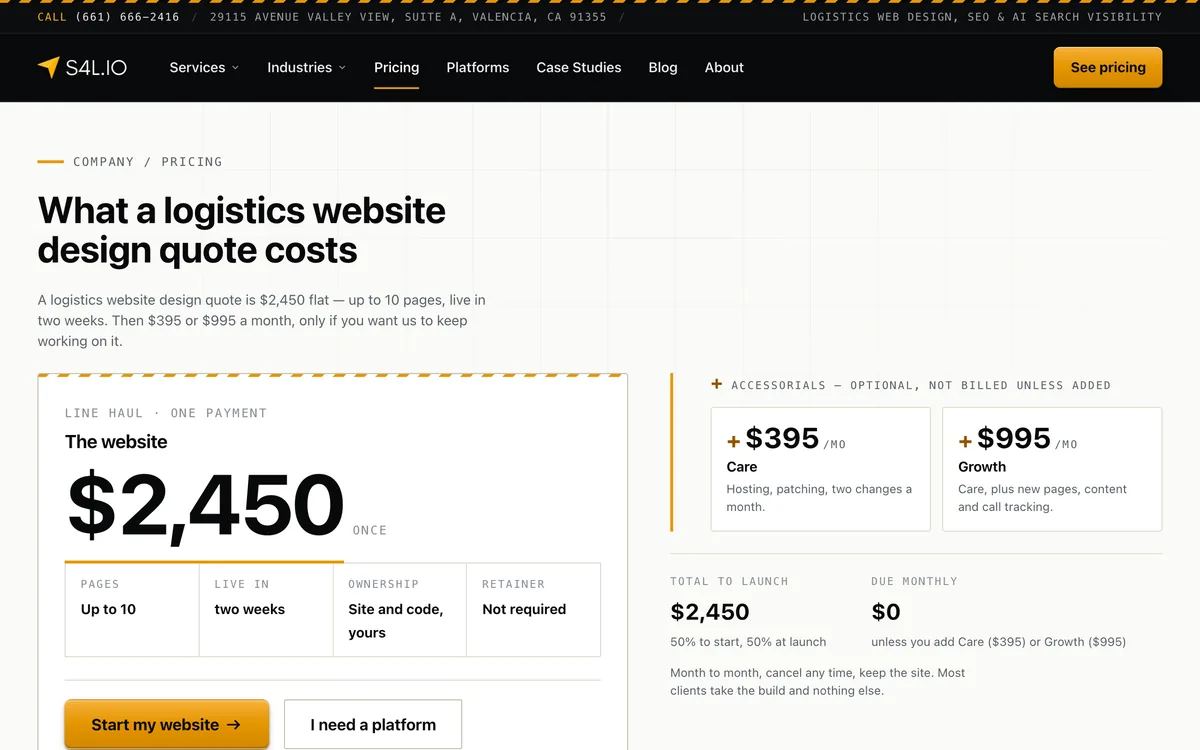Click 'Logistics web design, SEO & AI search visibility' tagline
The width and height of the screenshot is (1200, 750).
tap(982, 17)
